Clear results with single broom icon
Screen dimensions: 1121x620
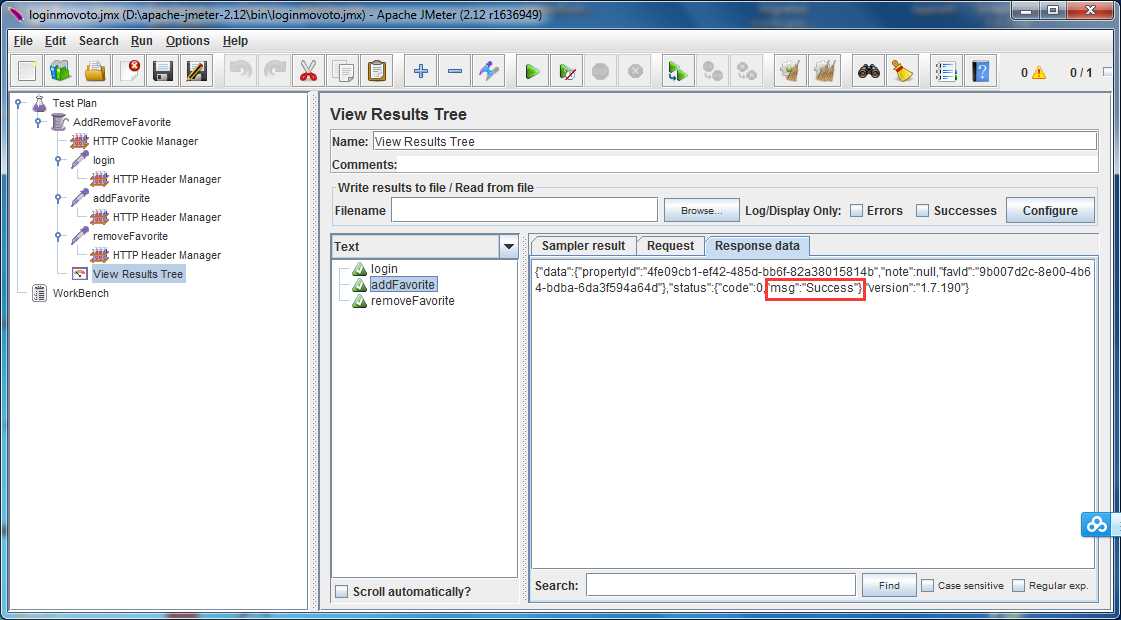coord(790,72)
